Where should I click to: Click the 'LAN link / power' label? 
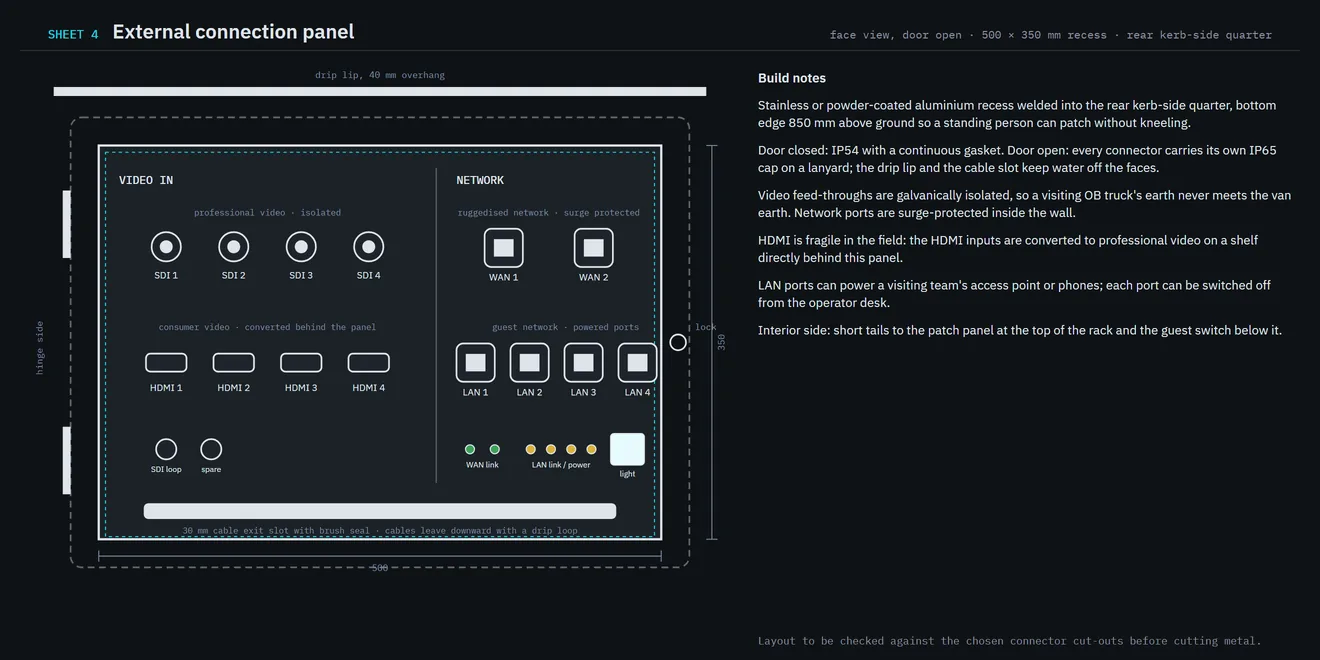(x=561, y=465)
